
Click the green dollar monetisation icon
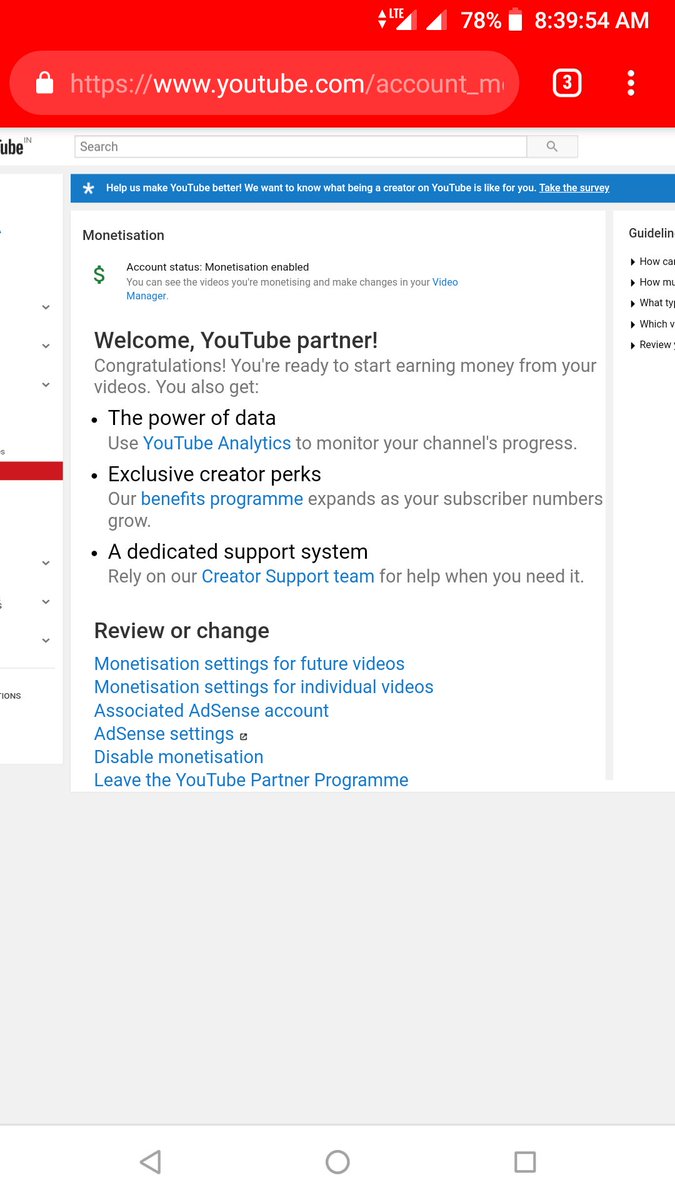(99, 275)
